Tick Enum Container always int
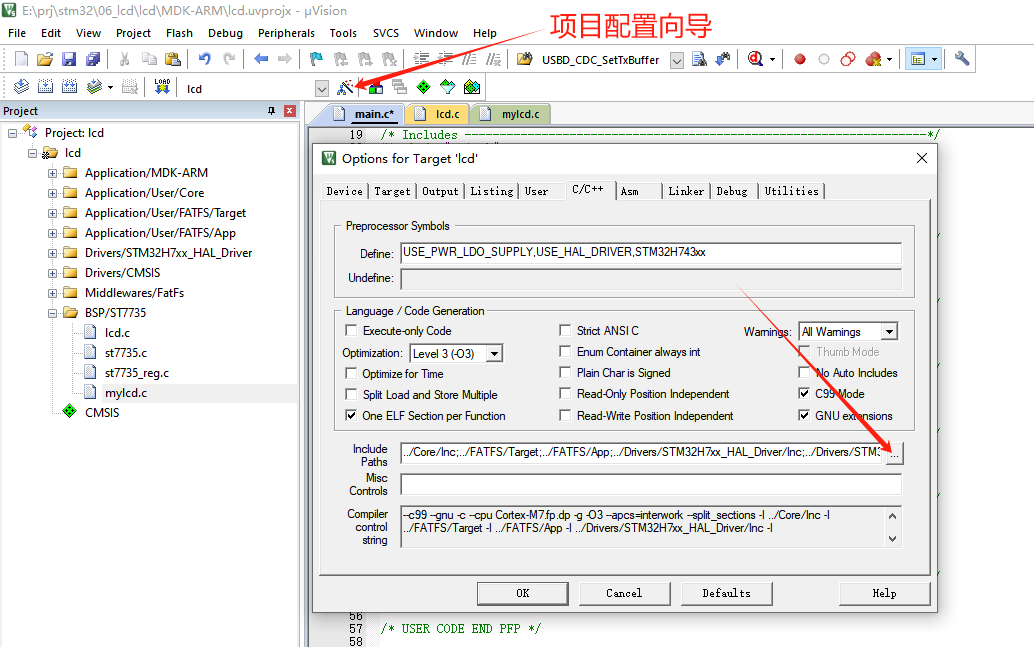Image resolution: width=1034 pixels, height=647 pixels. (565, 352)
